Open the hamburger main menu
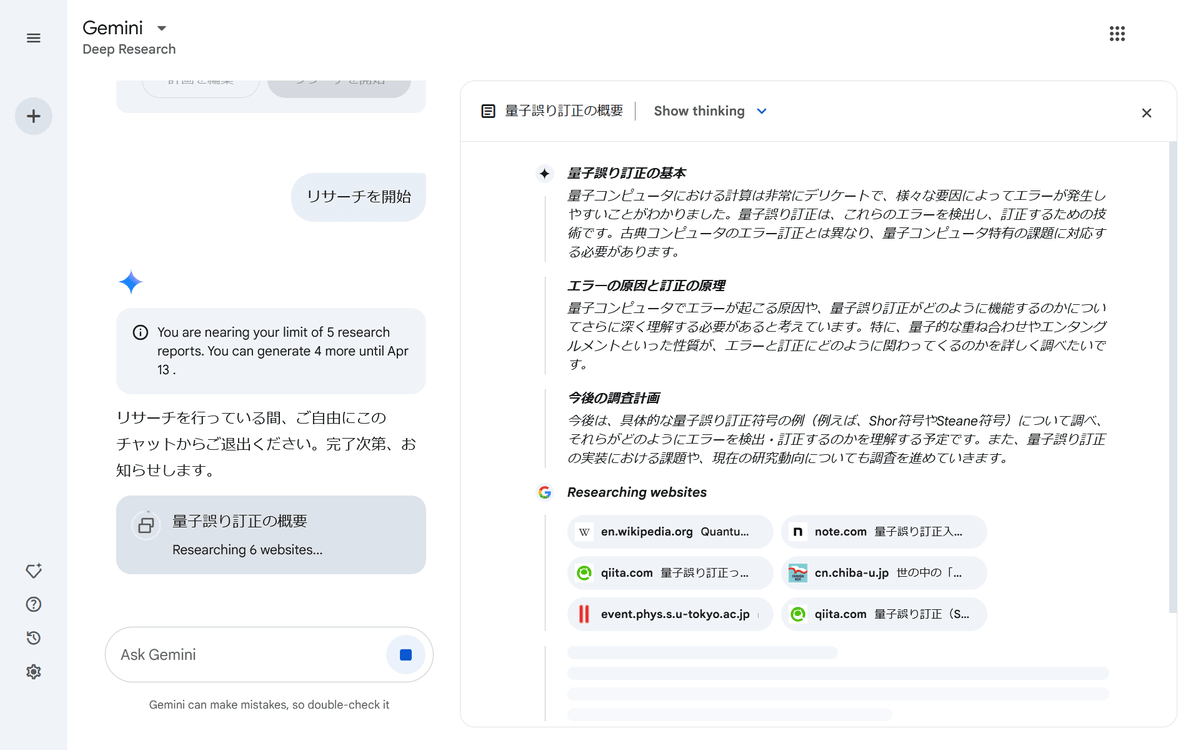This screenshot has width=1200, height=750. (33, 38)
